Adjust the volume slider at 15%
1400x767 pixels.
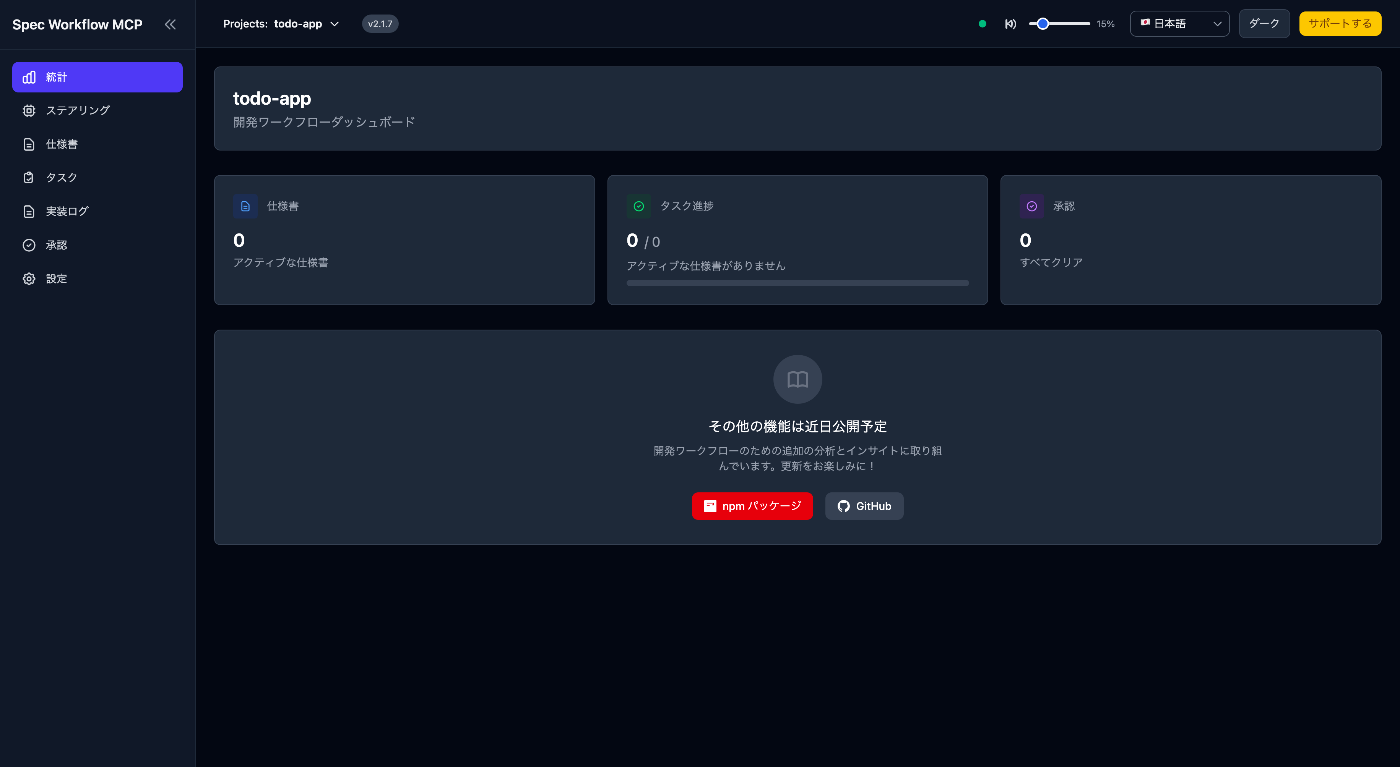tap(1059, 24)
